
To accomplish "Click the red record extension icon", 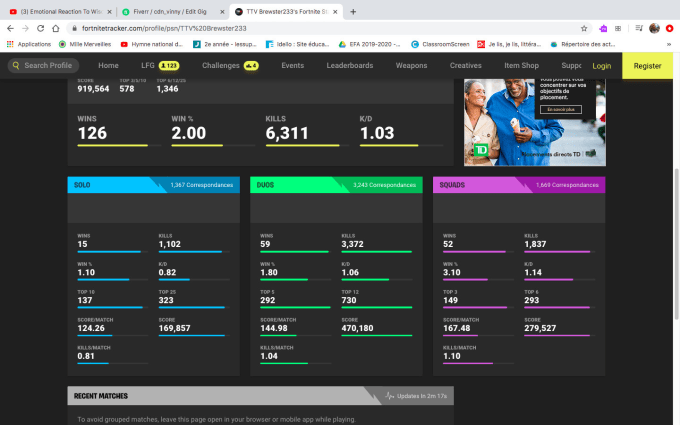I will 670,28.
